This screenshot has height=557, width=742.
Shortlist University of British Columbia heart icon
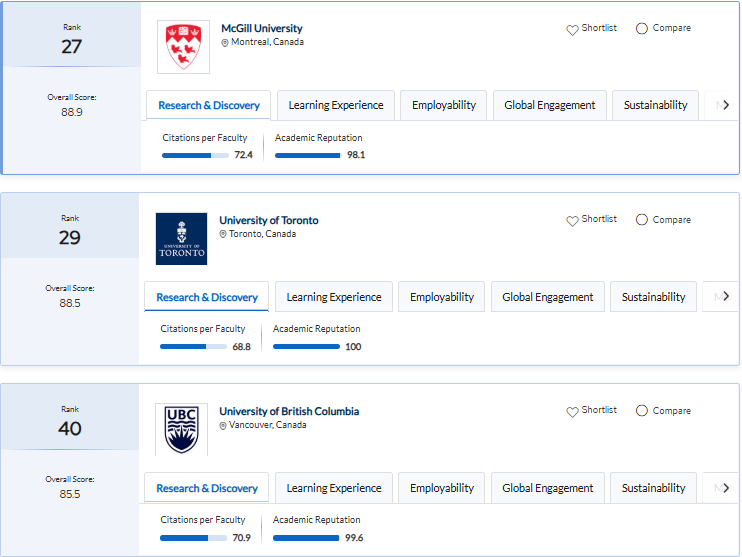(573, 412)
